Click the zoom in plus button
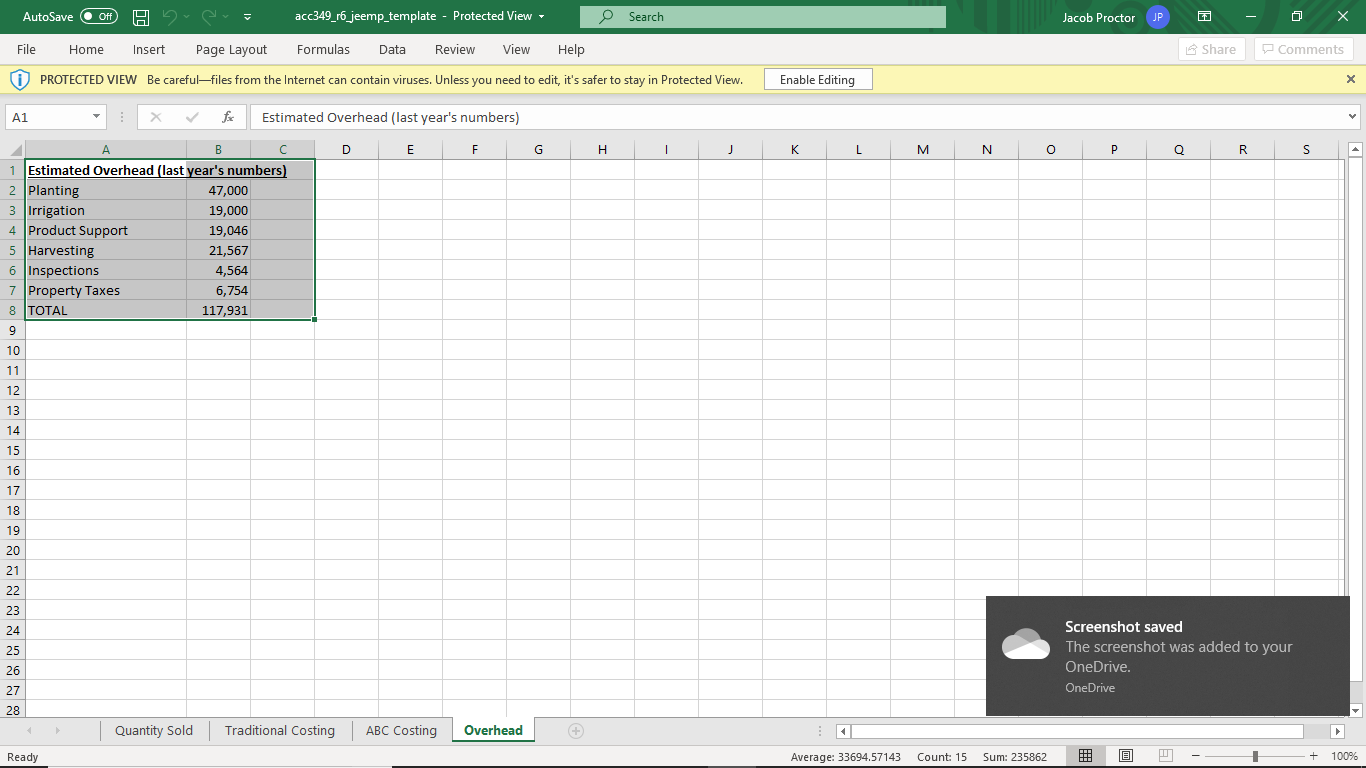This screenshot has width=1366, height=768. pyautogui.click(x=1313, y=756)
